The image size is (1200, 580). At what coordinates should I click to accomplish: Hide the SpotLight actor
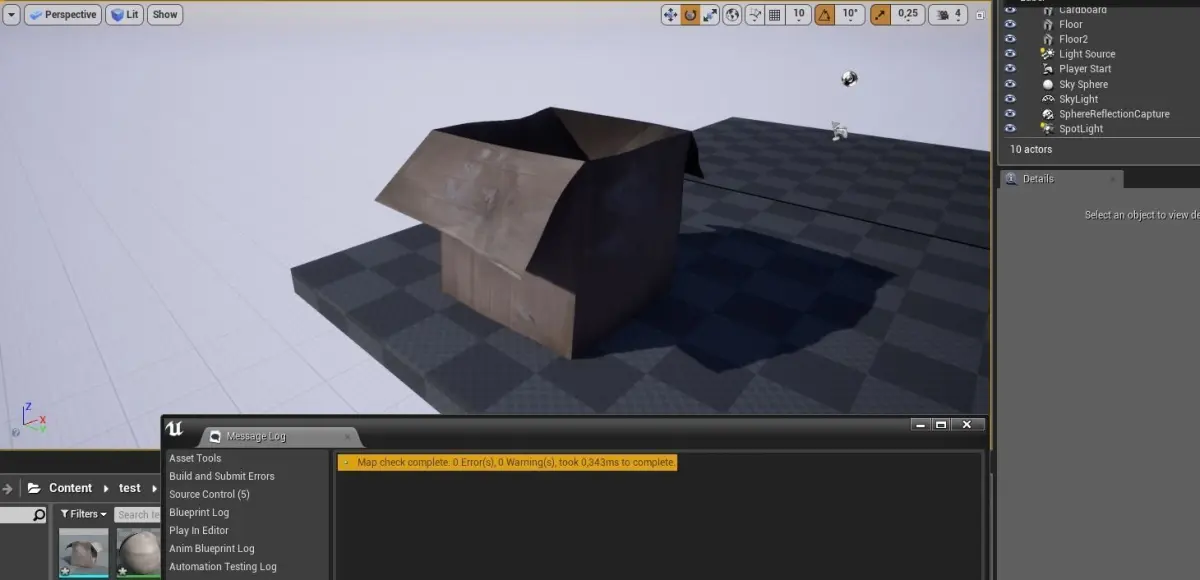tap(1010, 129)
